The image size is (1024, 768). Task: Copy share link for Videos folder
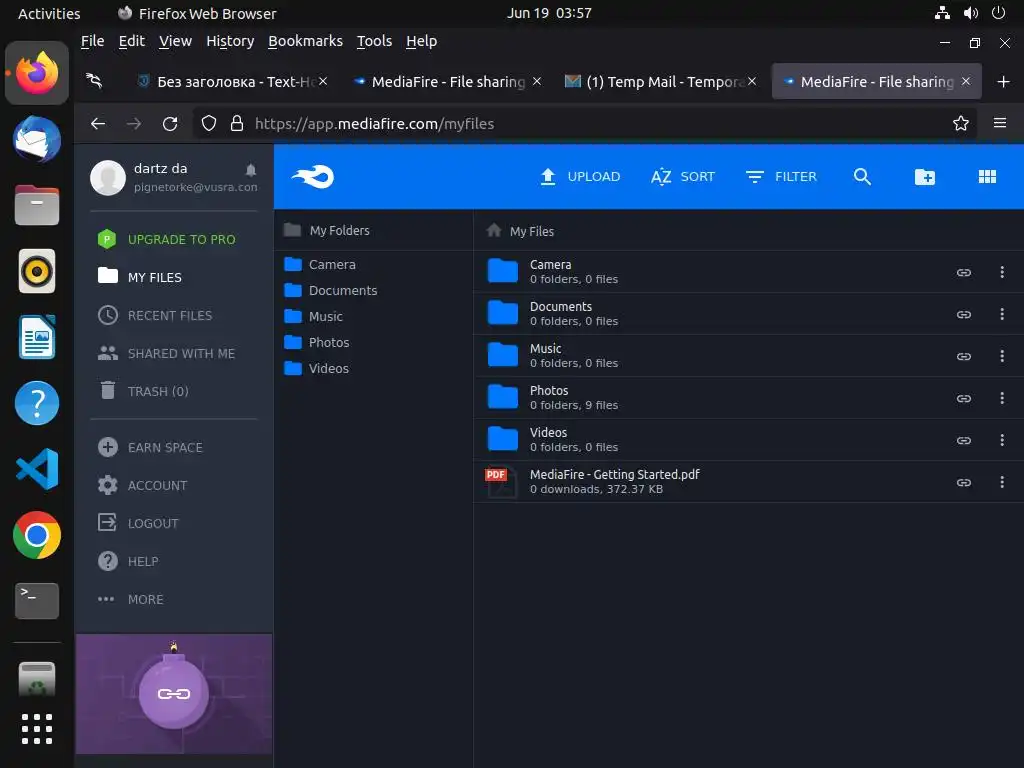click(964, 440)
